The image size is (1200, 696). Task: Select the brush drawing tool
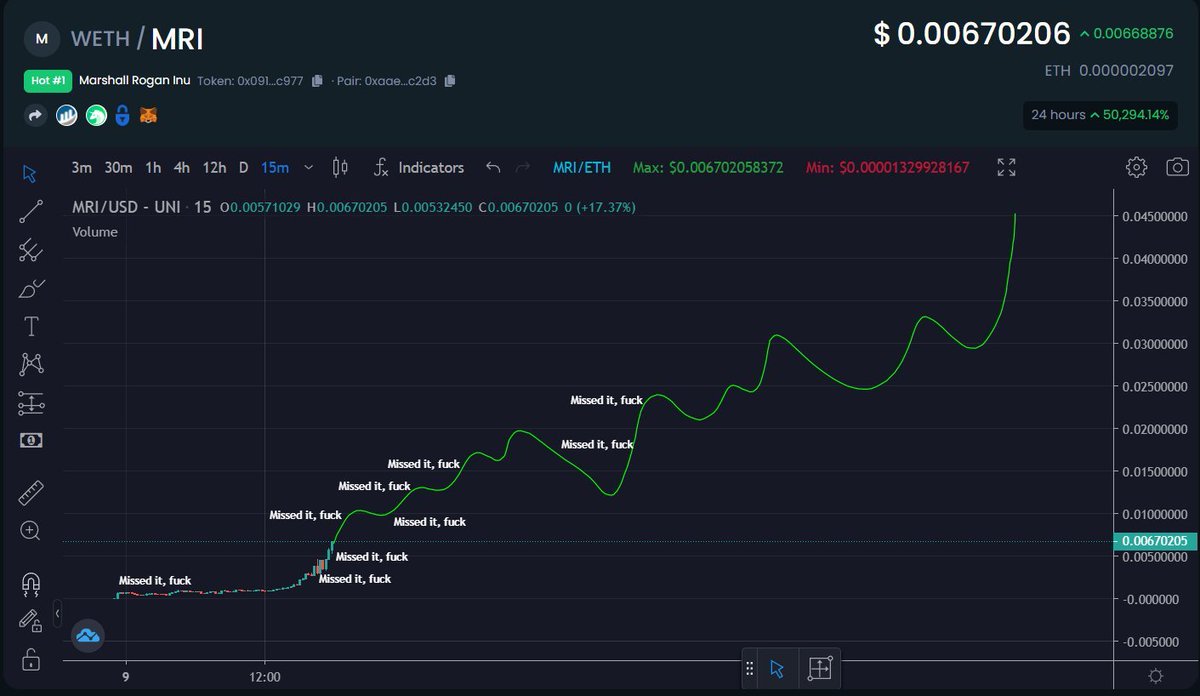tap(30, 288)
